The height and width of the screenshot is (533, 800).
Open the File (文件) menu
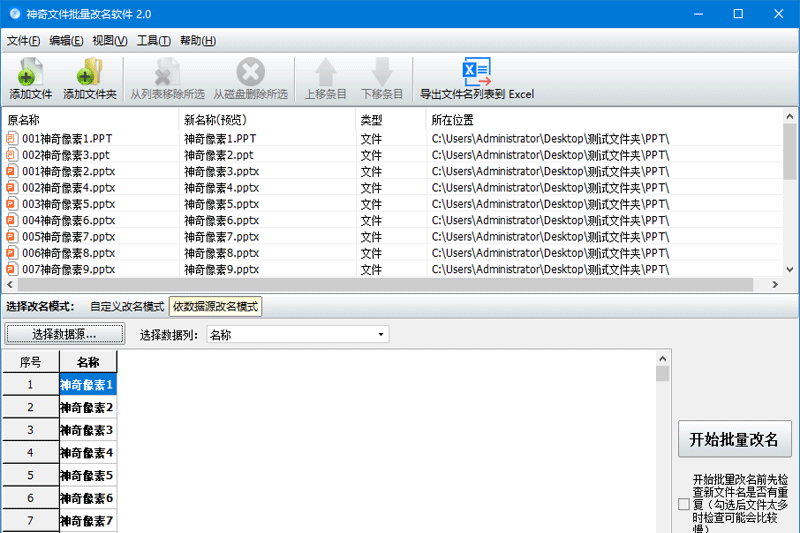[x=24, y=41]
